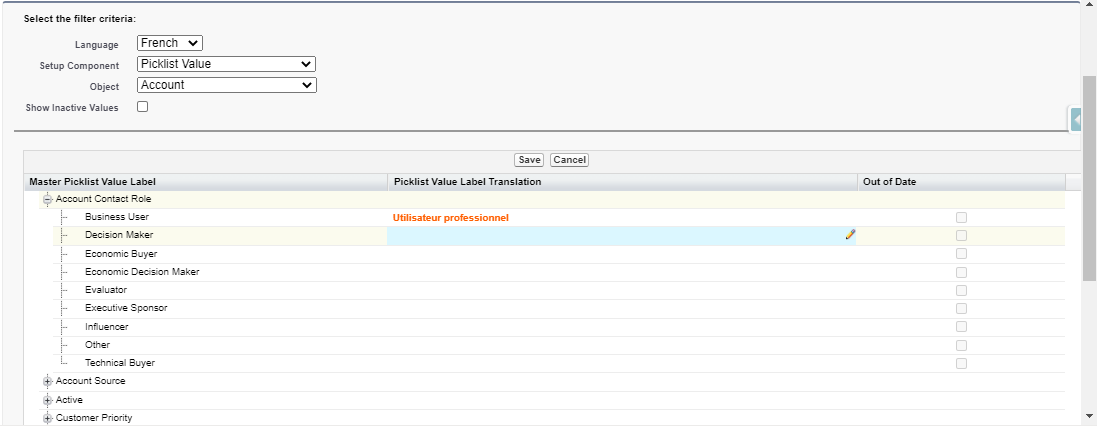
Task: Click the Cancel button
Action: point(569,160)
